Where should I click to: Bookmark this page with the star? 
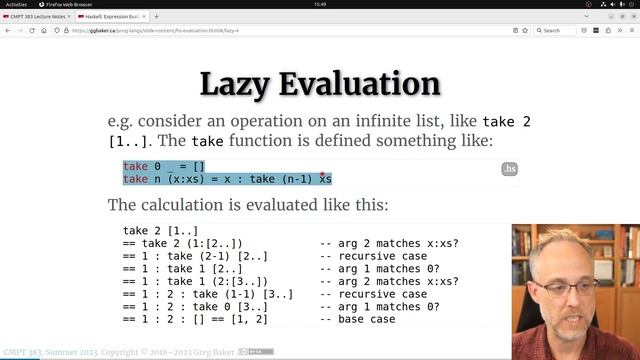525,31
